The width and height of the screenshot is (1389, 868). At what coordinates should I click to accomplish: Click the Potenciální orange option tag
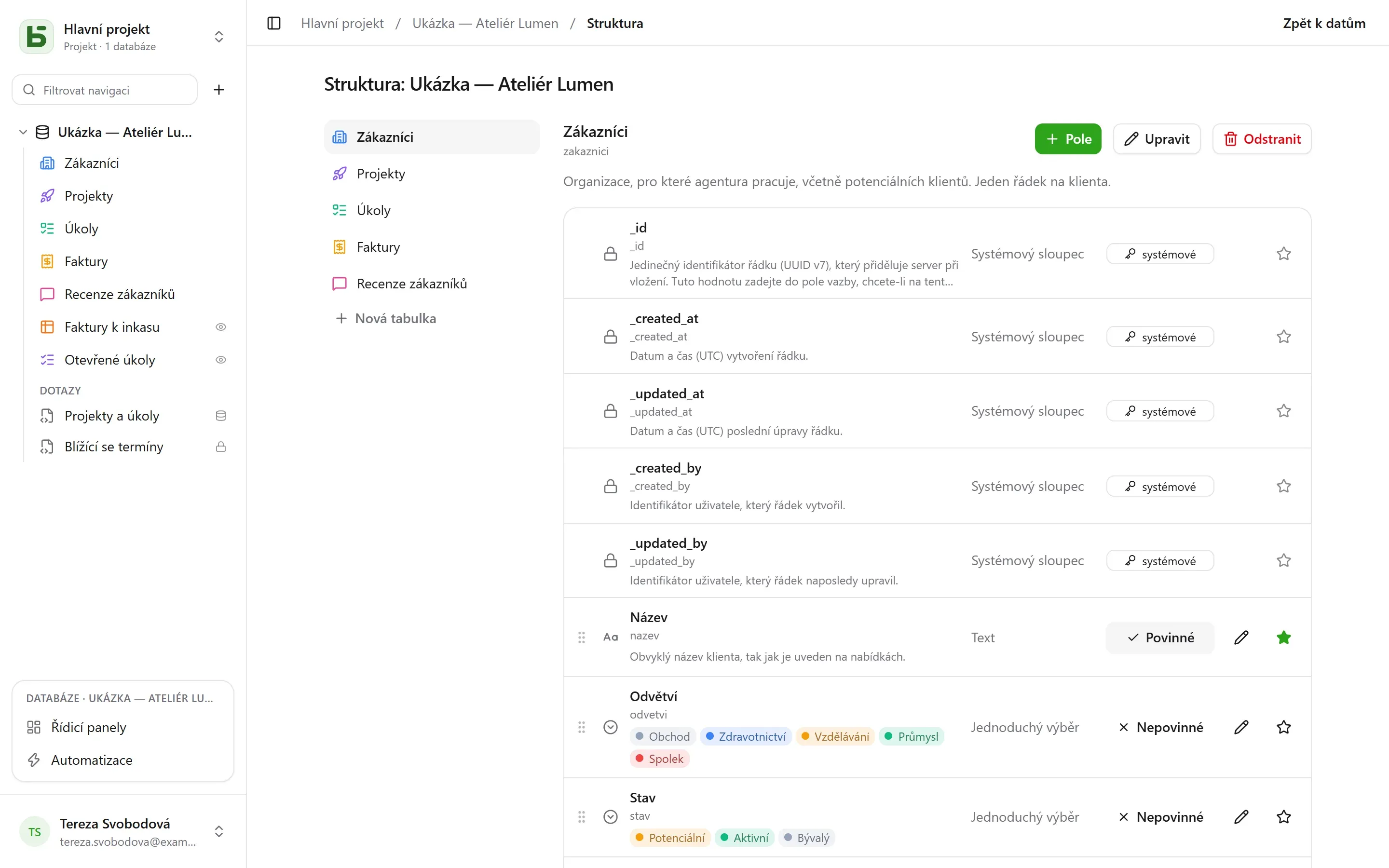coord(670,838)
